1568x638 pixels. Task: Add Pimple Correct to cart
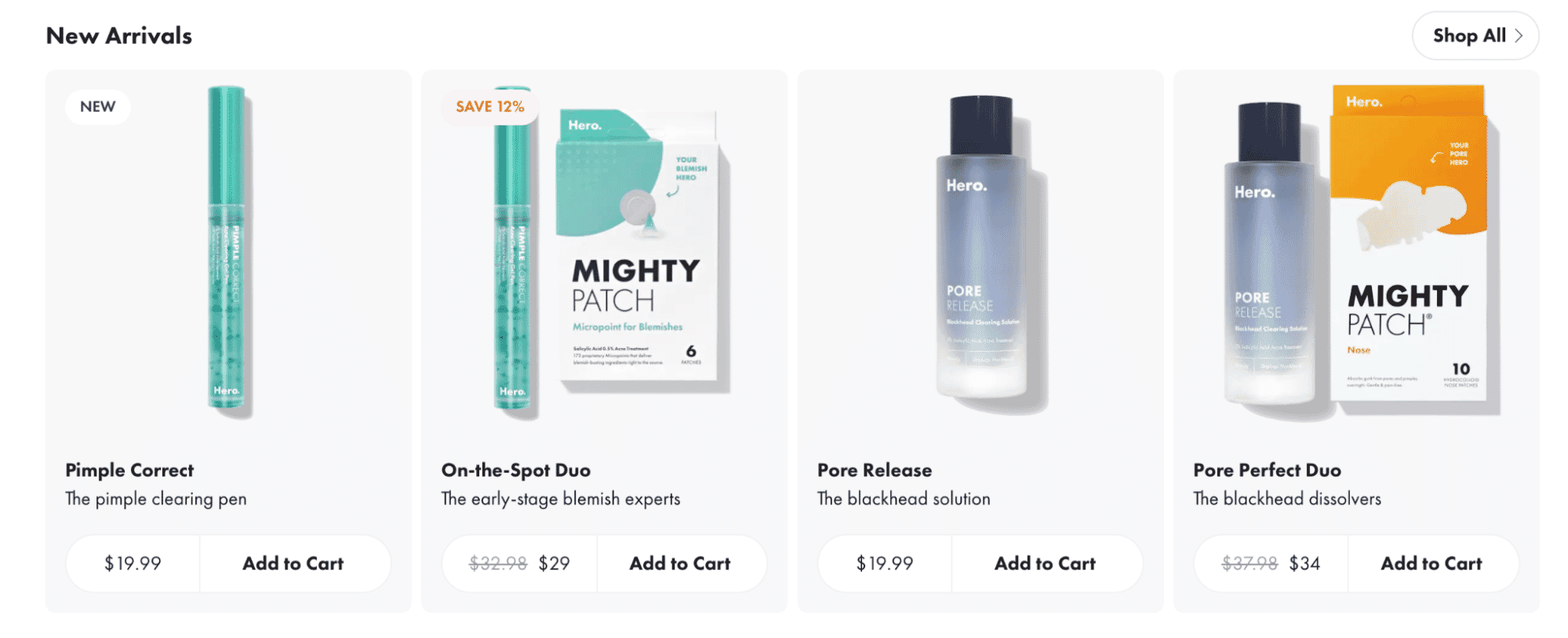(x=293, y=564)
